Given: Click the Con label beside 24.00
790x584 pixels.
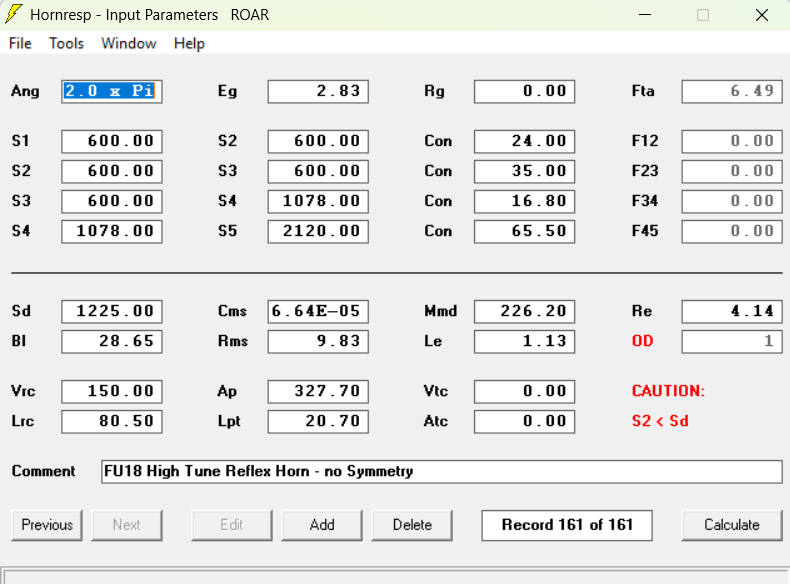Looking at the screenshot, I should 438,141.
